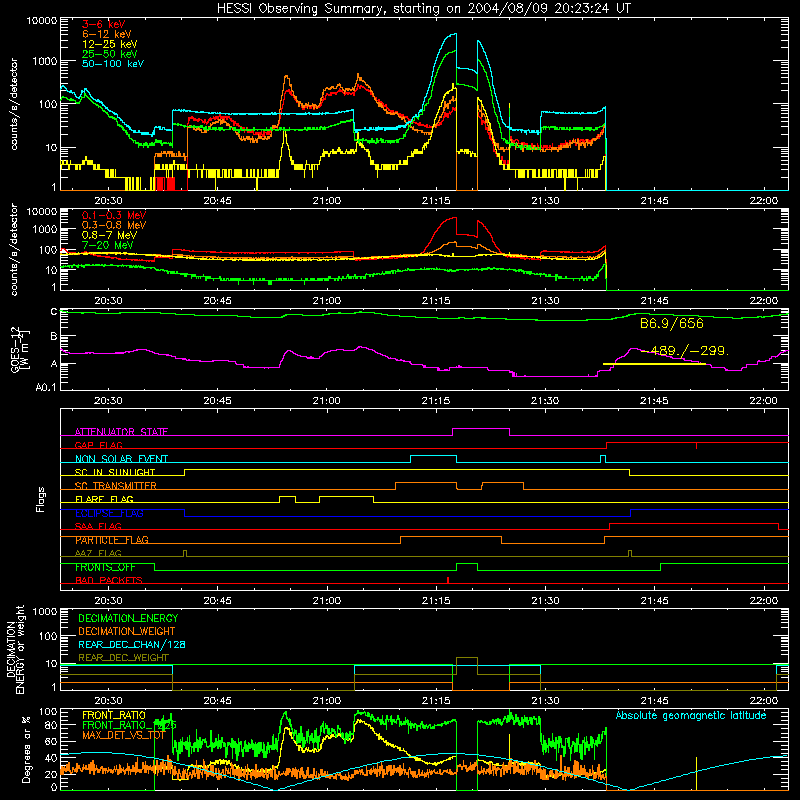Select the green 'FRONT_RATIO_1225' legend label
This screenshot has height=800, width=800.
129,725
